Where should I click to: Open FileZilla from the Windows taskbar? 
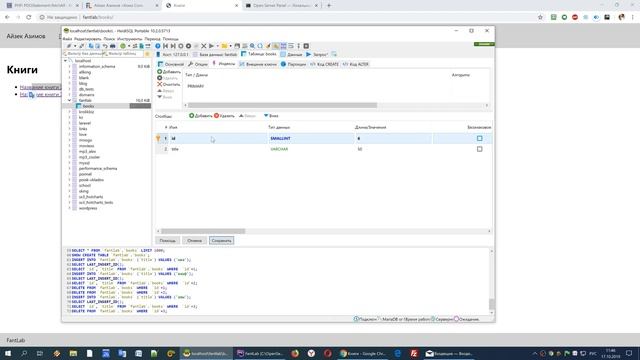click(x=414, y=353)
